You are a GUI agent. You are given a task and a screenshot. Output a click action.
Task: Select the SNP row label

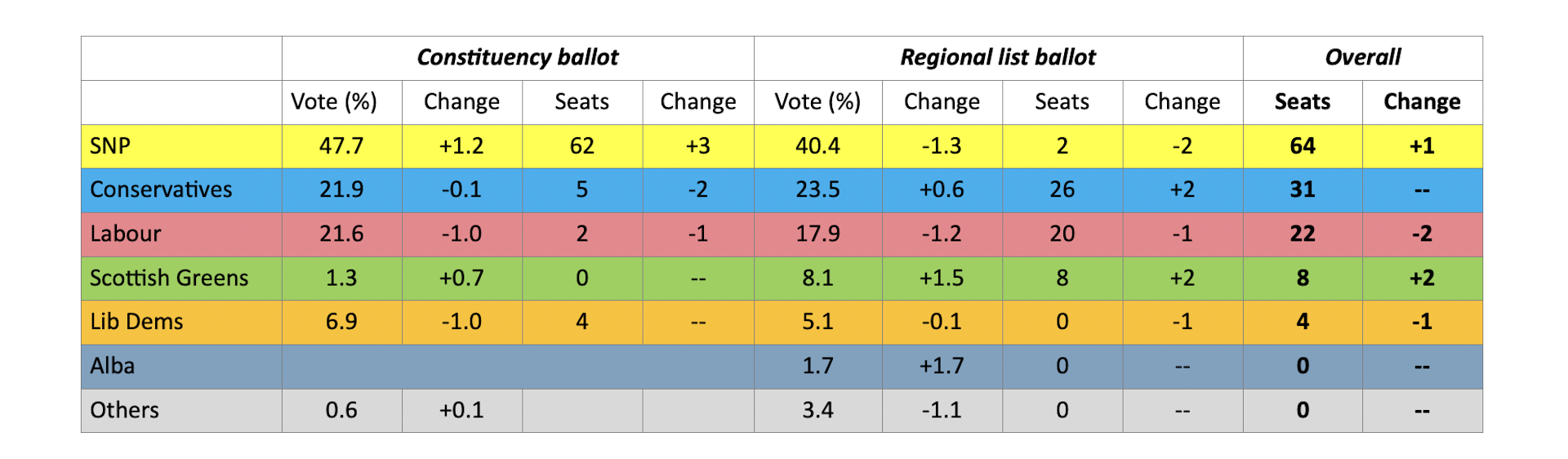110,146
